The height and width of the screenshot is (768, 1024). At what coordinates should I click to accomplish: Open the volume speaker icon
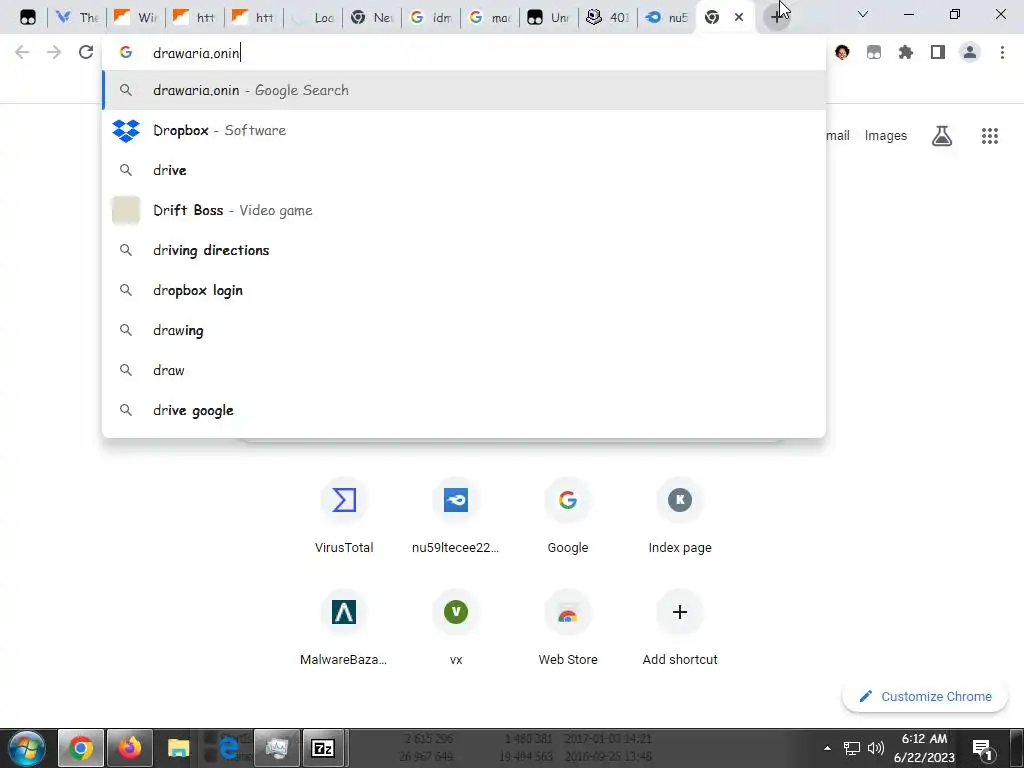(876, 748)
